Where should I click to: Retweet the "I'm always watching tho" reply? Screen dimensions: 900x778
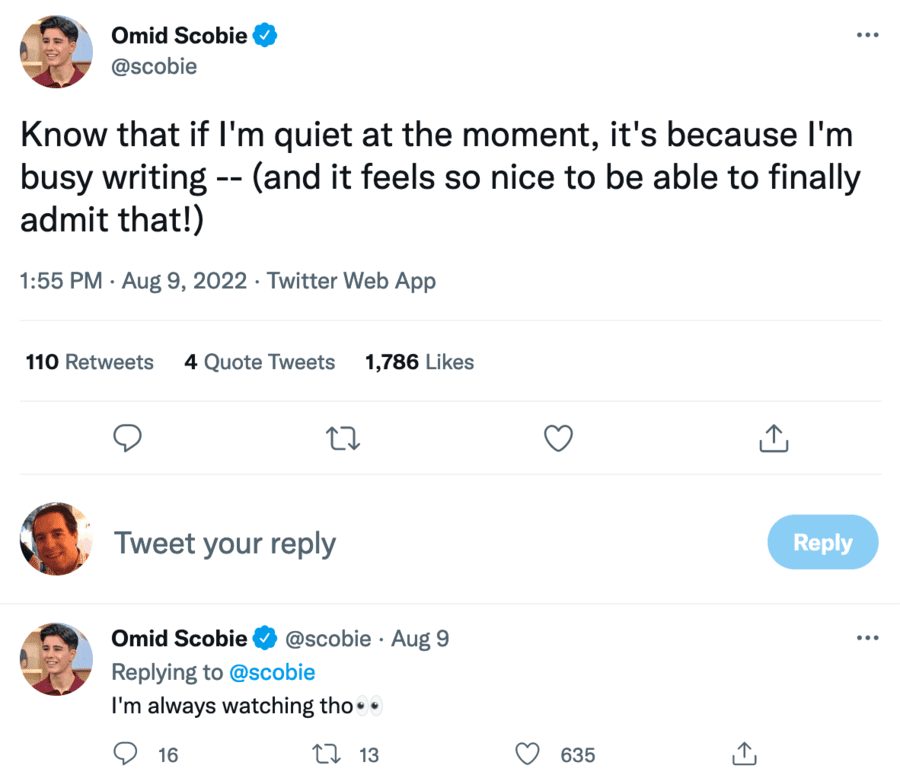(327, 754)
